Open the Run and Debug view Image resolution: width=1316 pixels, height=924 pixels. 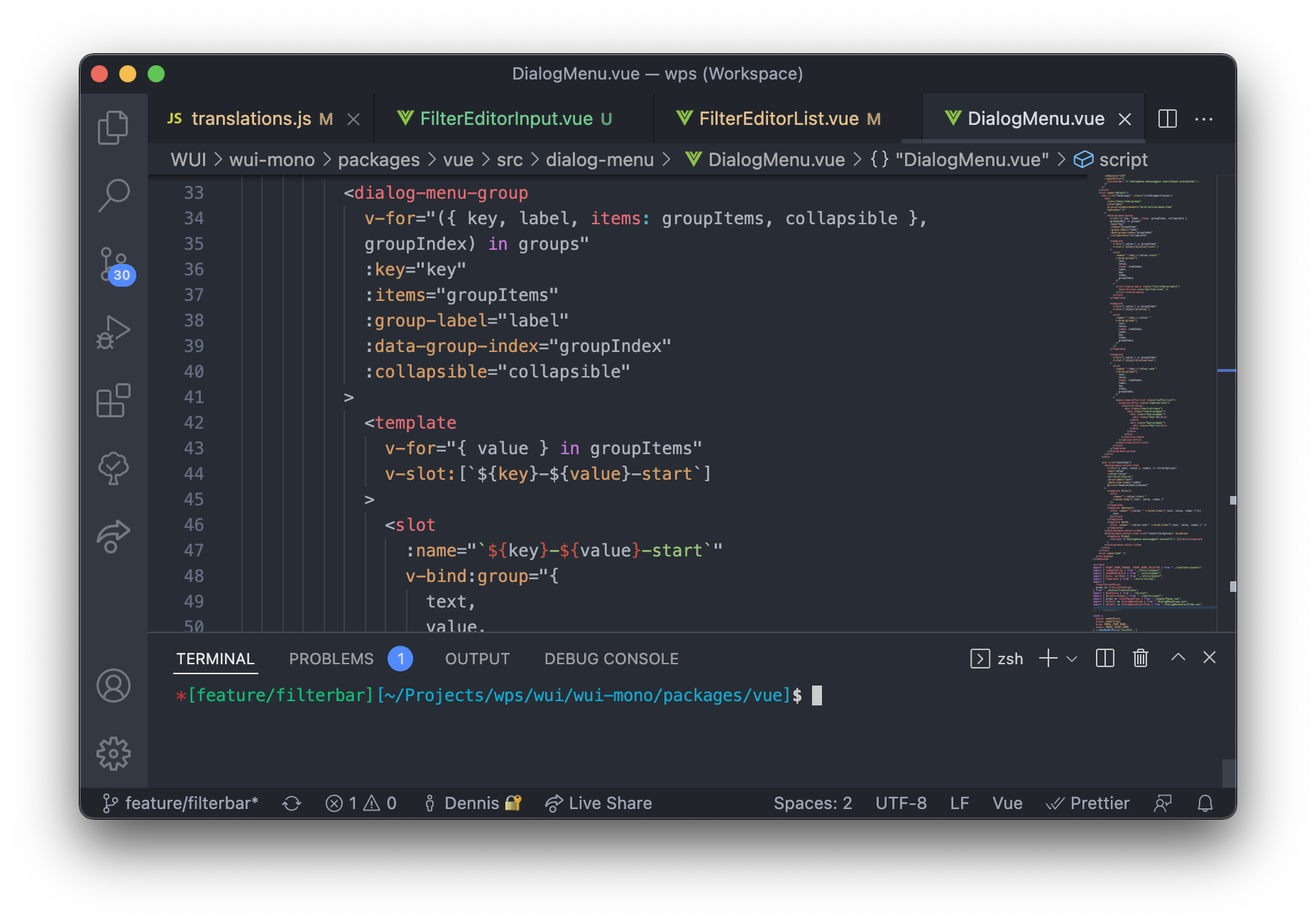click(113, 332)
